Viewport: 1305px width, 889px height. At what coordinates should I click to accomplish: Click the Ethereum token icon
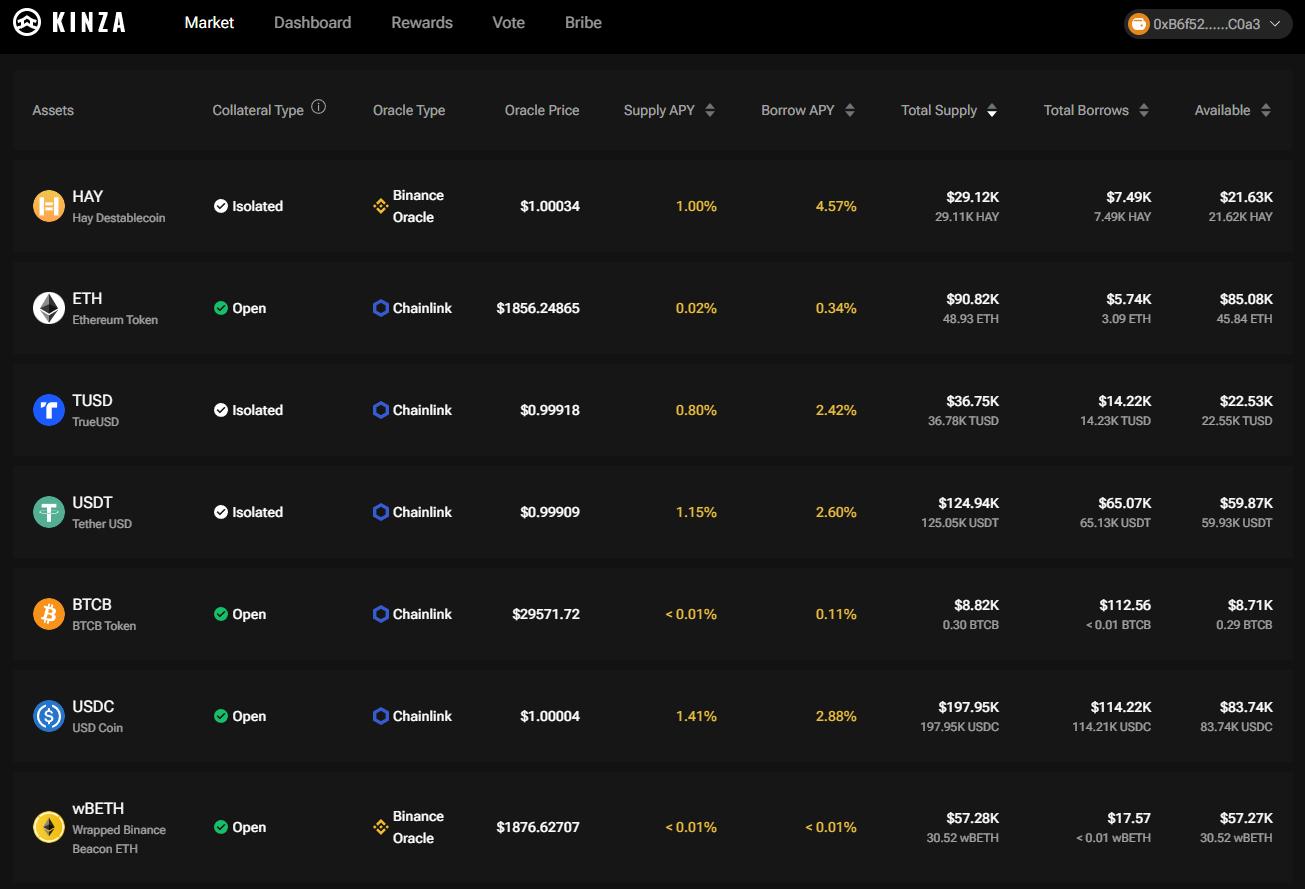tap(49, 308)
